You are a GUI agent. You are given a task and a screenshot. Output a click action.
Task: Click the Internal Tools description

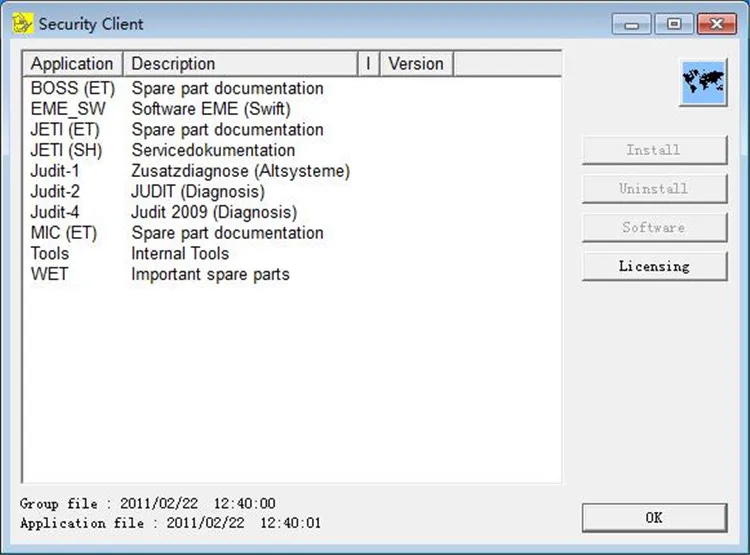point(180,254)
